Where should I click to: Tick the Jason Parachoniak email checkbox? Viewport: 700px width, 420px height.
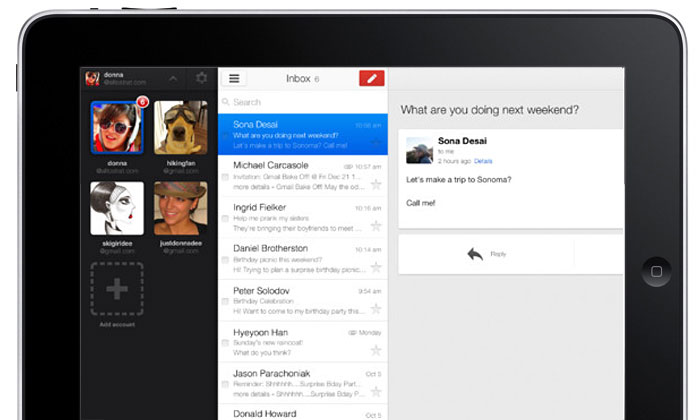pos(225,384)
